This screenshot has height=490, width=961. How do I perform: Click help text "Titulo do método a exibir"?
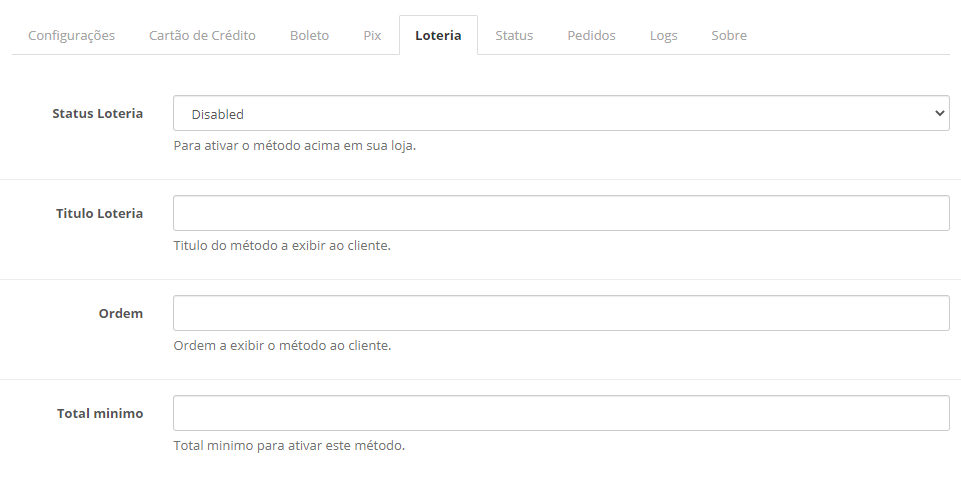[x=281, y=245]
